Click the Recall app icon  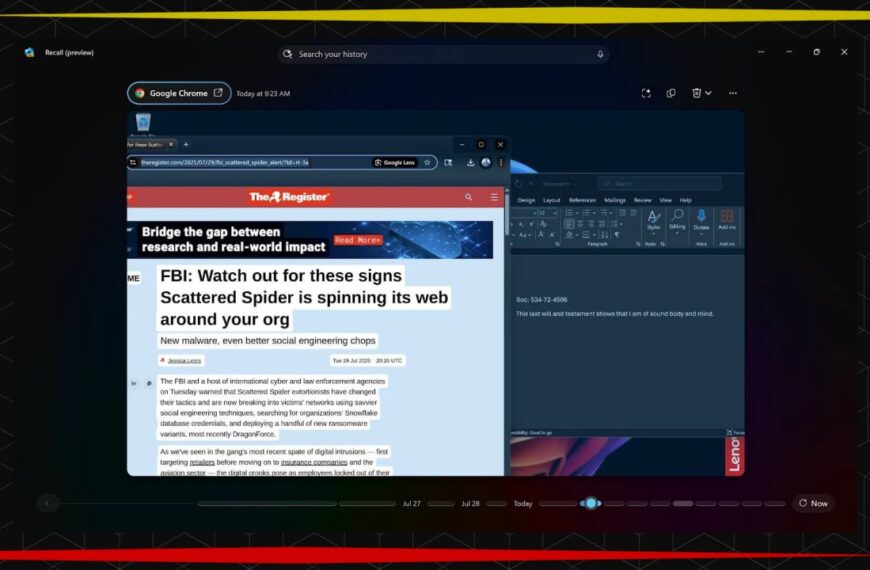tap(29, 52)
